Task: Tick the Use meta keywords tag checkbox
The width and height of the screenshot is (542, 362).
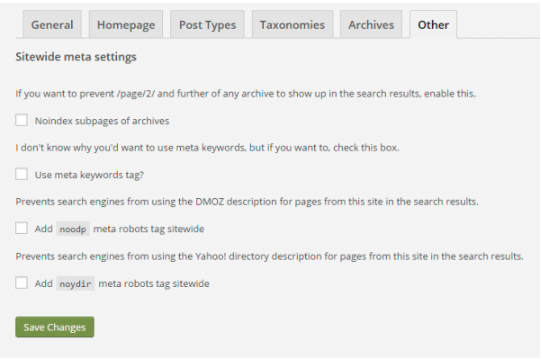Action: pyautogui.click(x=21, y=174)
